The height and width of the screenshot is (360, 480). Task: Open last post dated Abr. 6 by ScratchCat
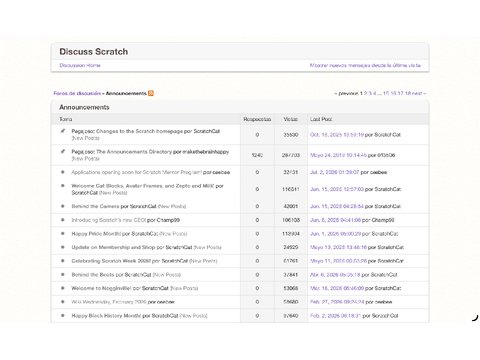point(335,275)
